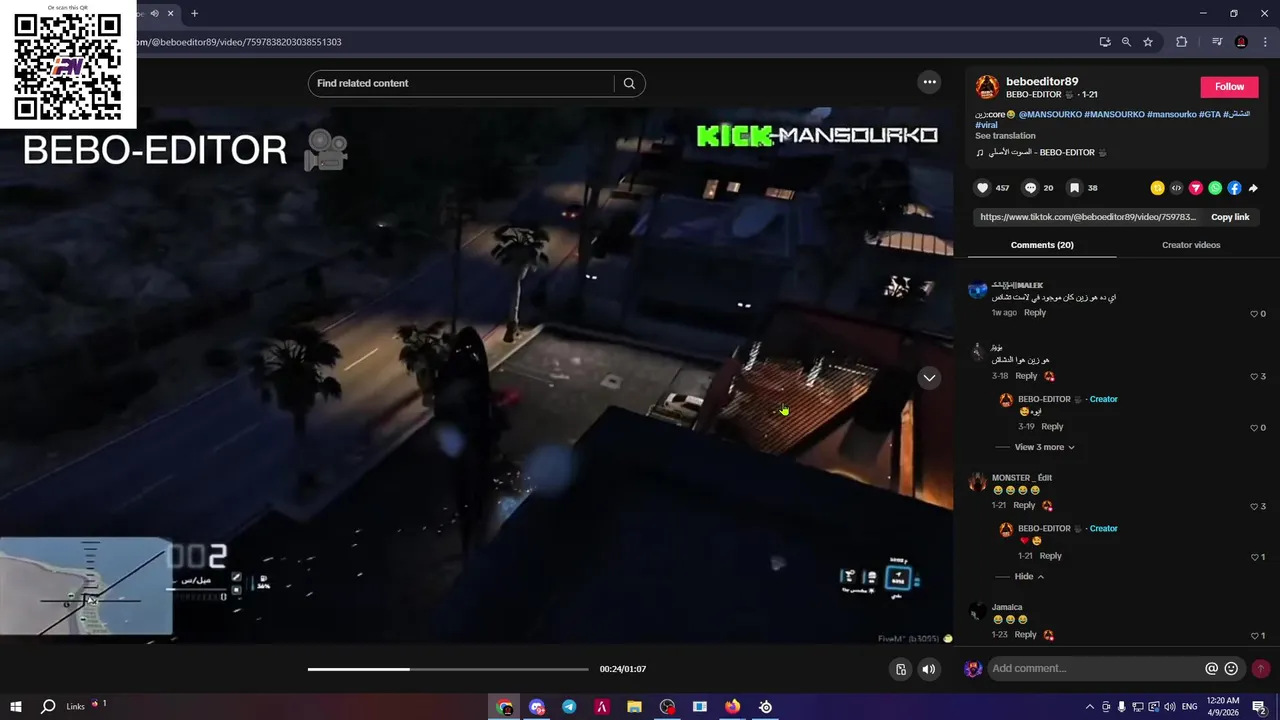Save video with the bookmark icon
The height and width of the screenshot is (720, 1280).
point(1074,188)
